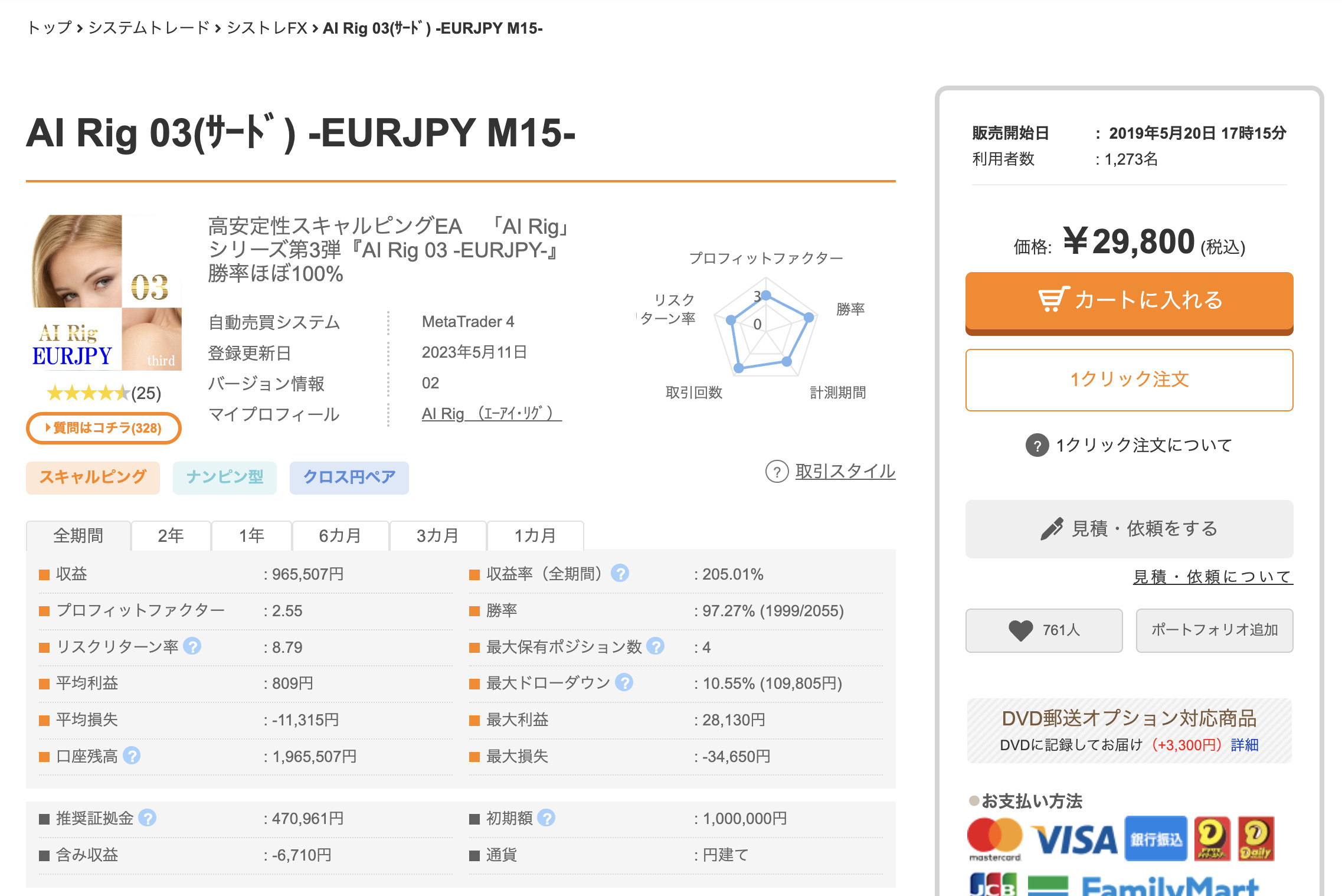This screenshot has height=896, width=1342.
Task: Click help icon beside リスクリターン率
Action: (192, 646)
